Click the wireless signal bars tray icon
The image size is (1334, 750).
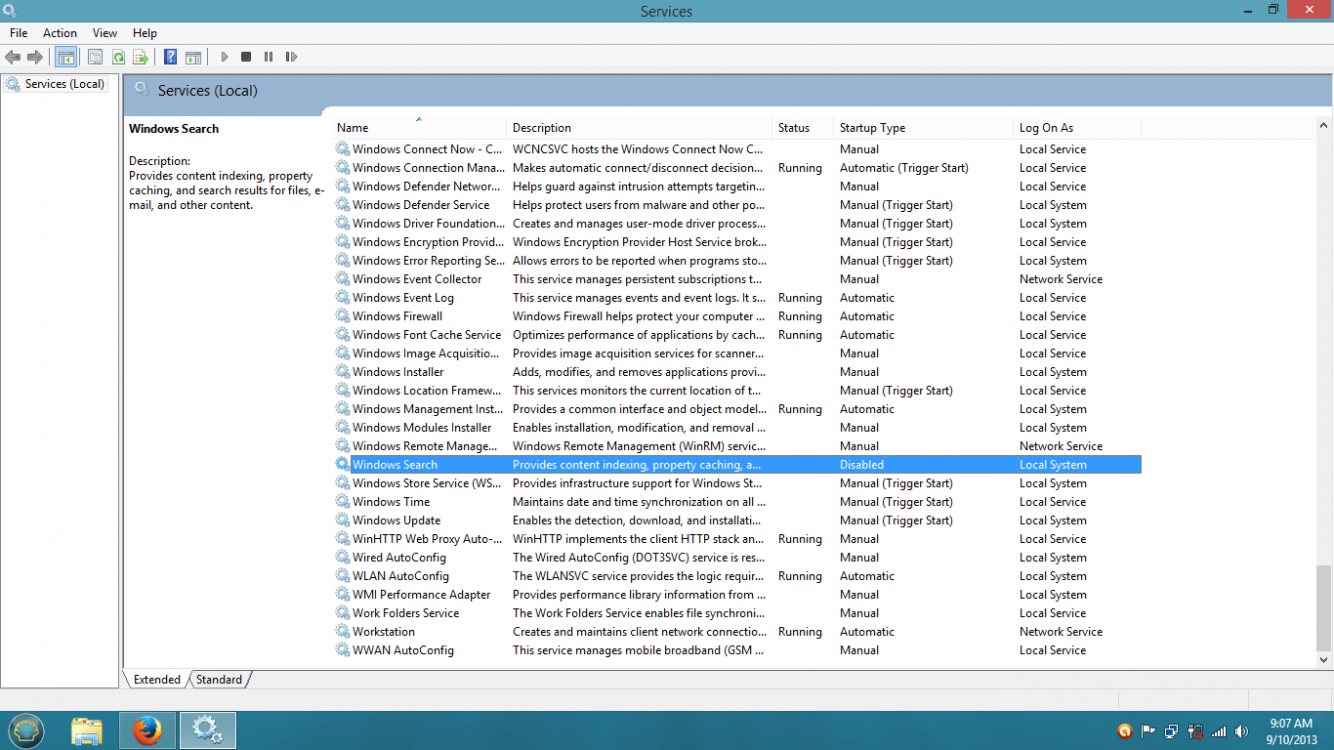point(1218,732)
